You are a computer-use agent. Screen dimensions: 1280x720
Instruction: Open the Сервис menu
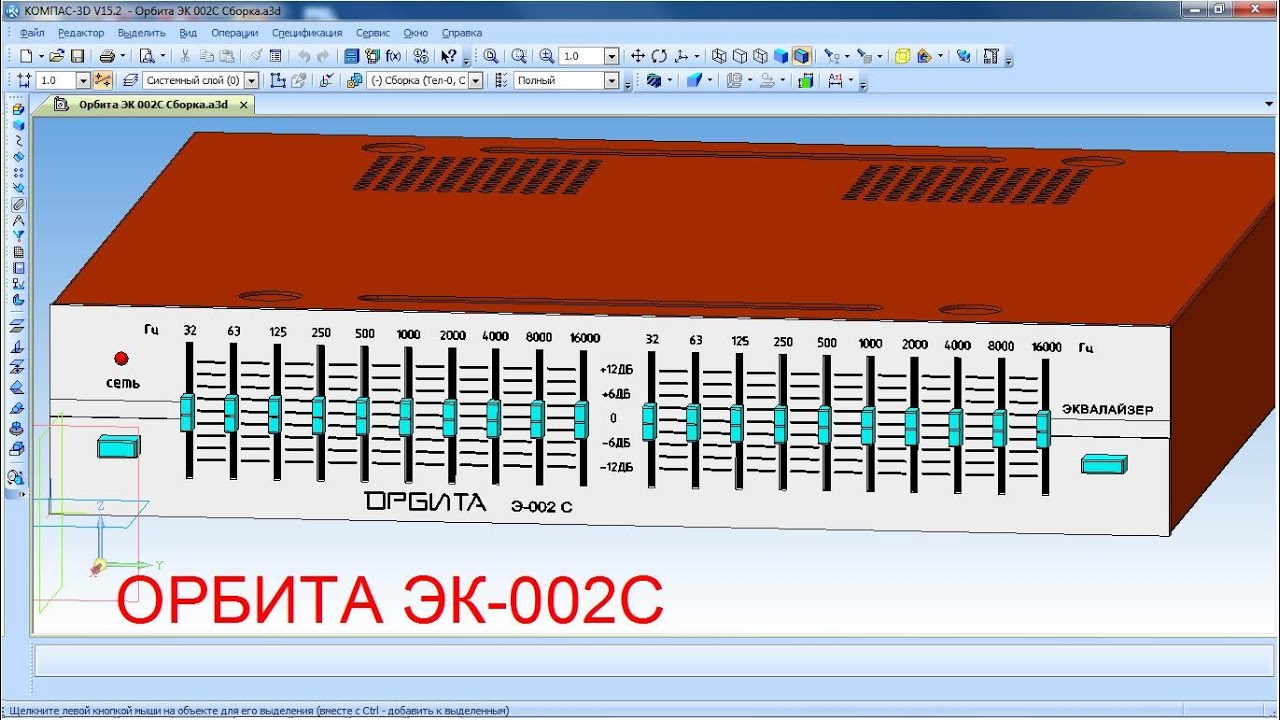click(x=373, y=33)
